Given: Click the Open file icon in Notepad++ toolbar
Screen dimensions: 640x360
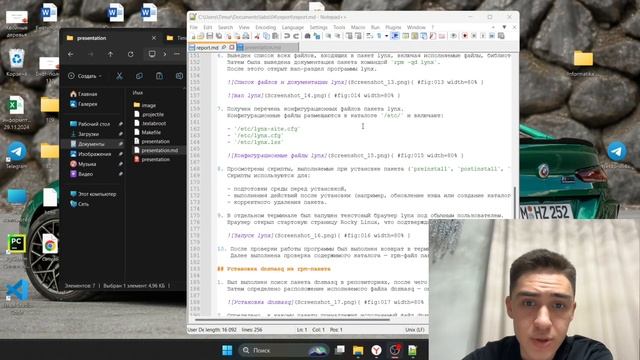Looking at the screenshot, I should [201, 36].
